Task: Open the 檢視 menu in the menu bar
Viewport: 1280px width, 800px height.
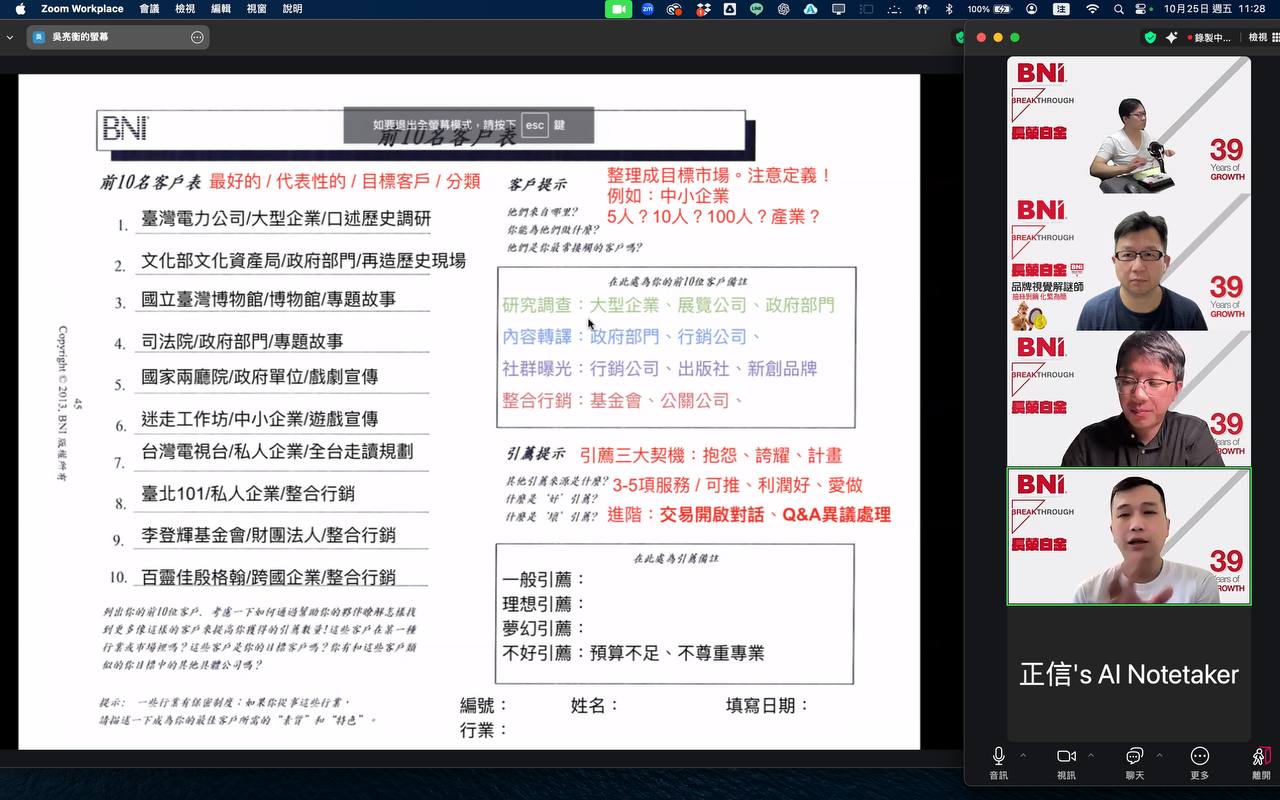Action: click(x=185, y=8)
